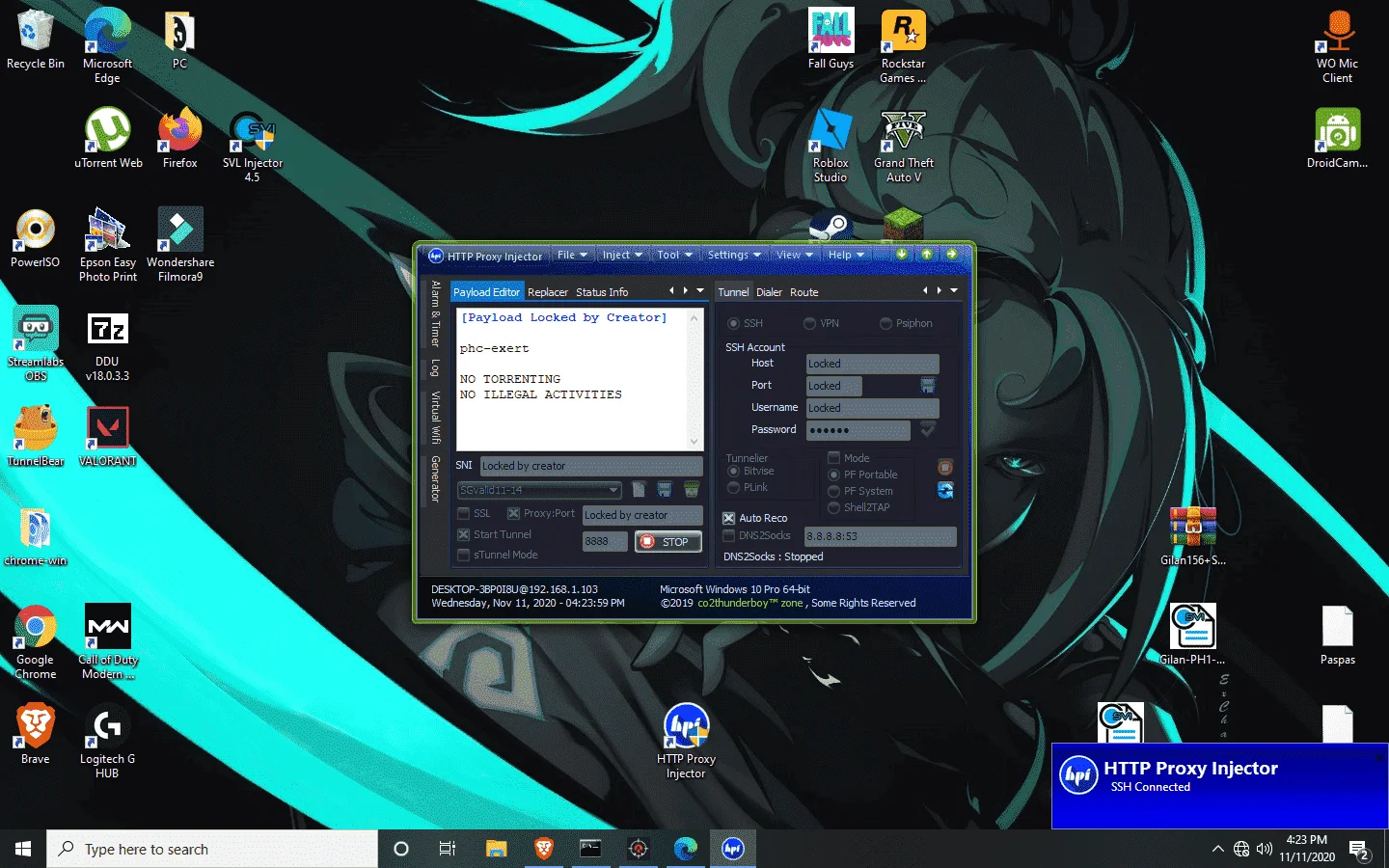Select the Shell2TAP radio option

point(834,507)
